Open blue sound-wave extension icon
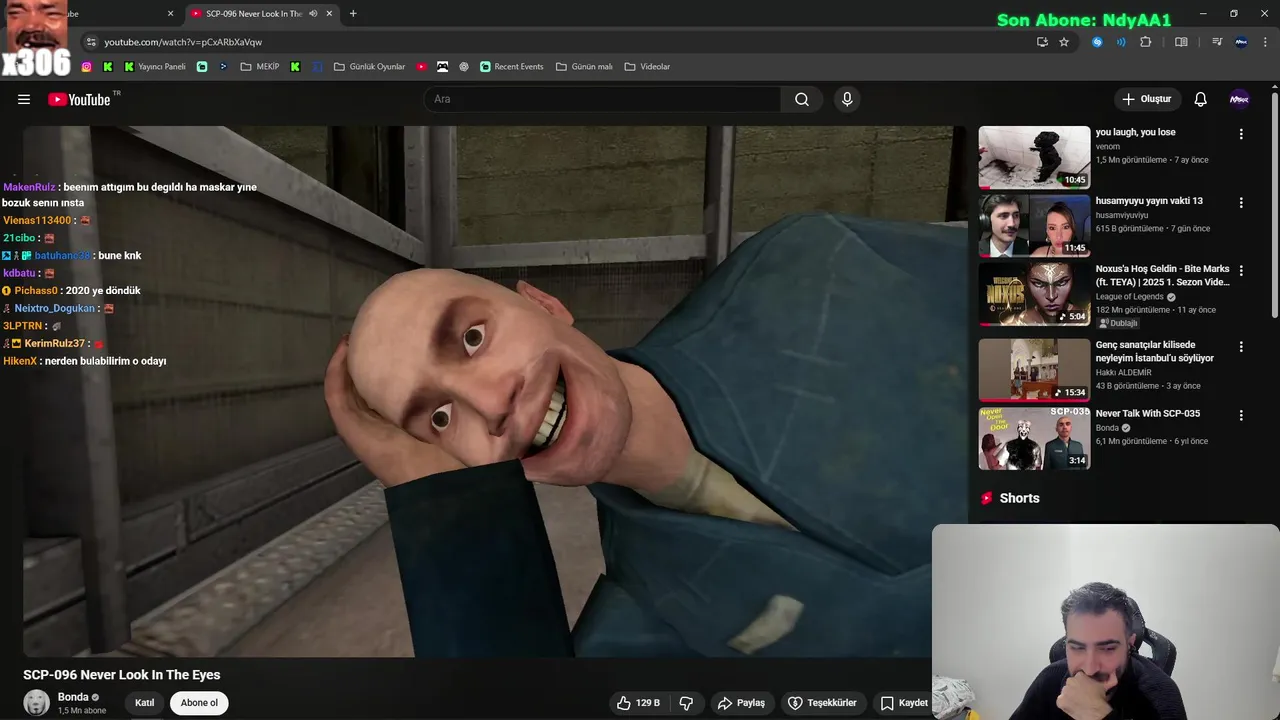The height and width of the screenshot is (720, 1280). (1121, 42)
